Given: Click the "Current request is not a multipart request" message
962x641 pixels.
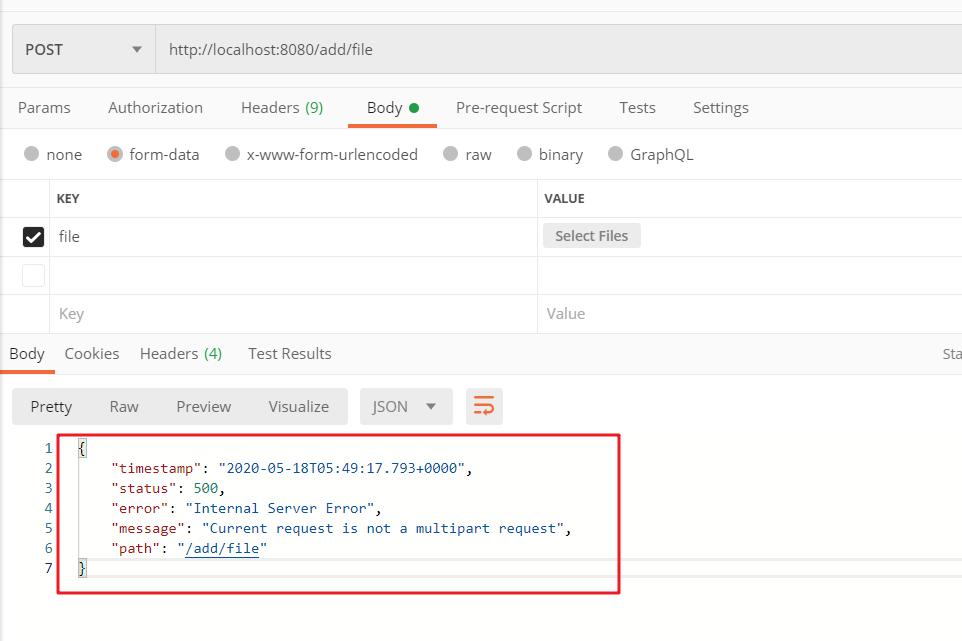Looking at the screenshot, I should pyautogui.click(x=383, y=528).
